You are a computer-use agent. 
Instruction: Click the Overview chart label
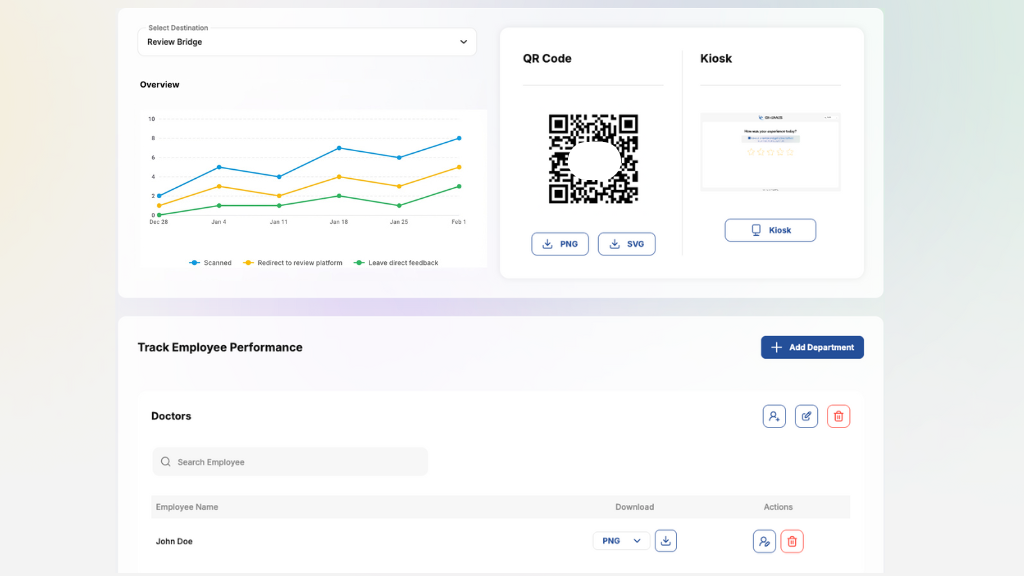click(x=159, y=85)
